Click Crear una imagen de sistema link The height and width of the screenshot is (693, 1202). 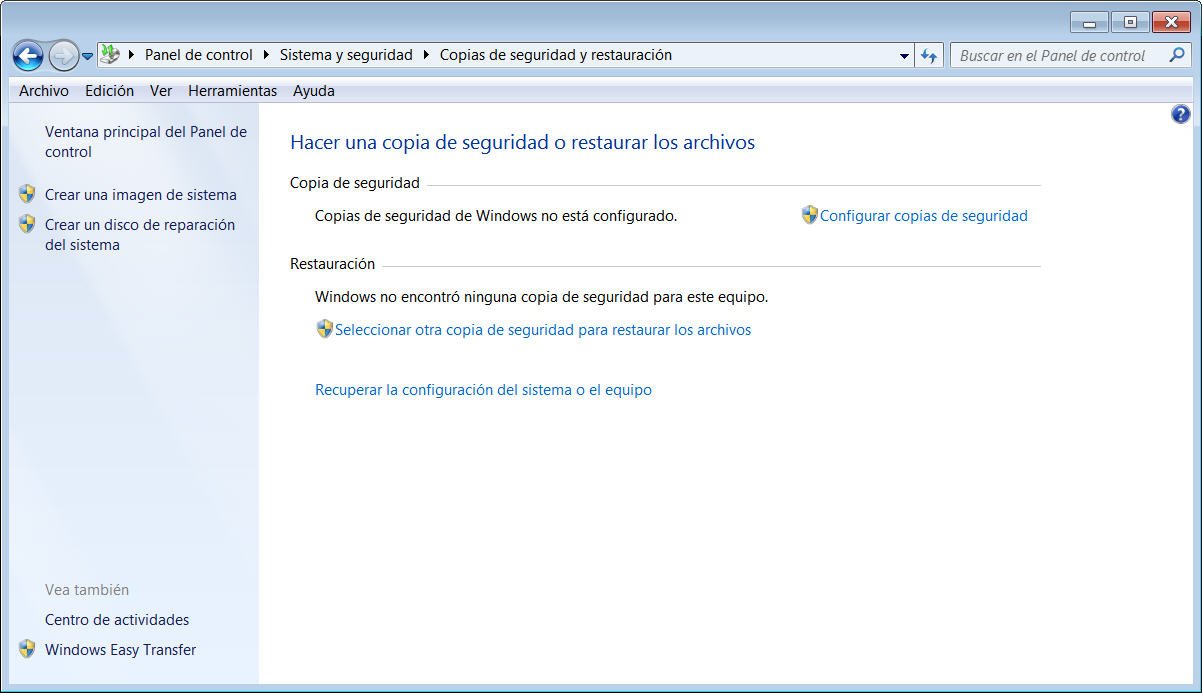click(141, 195)
